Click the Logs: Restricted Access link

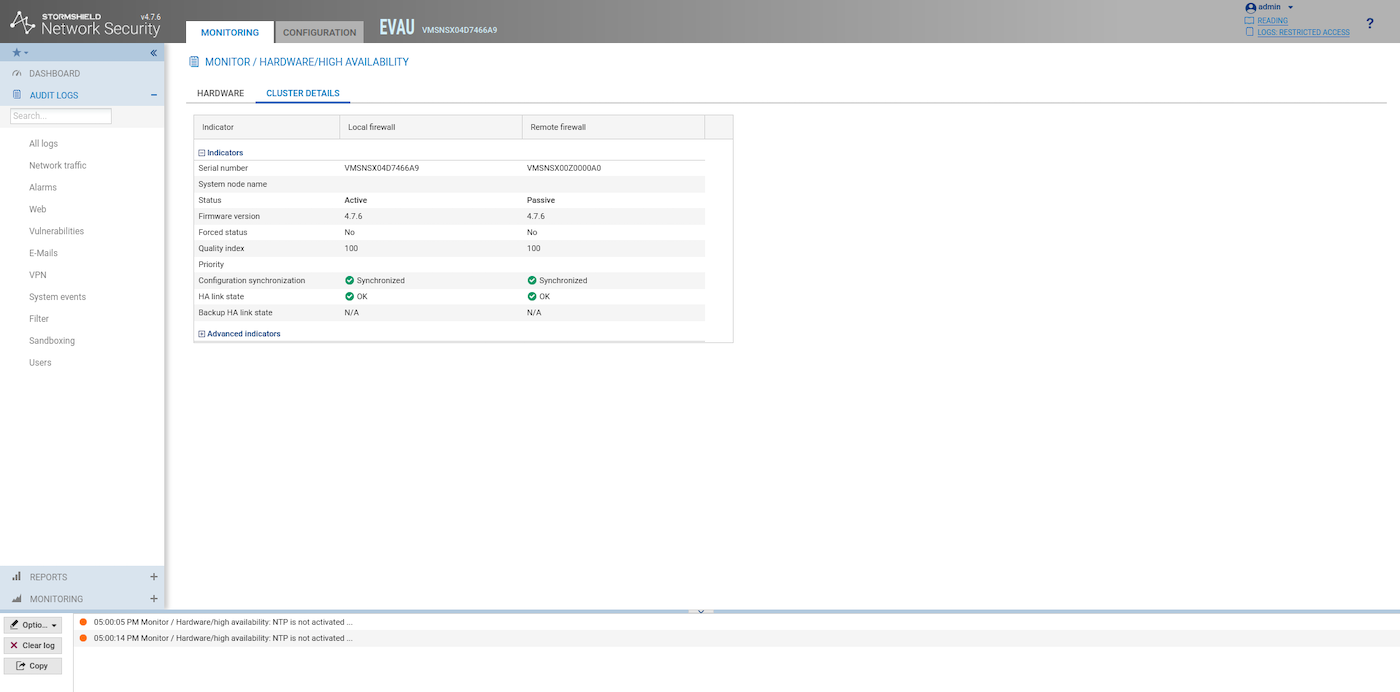click(x=1303, y=32)
